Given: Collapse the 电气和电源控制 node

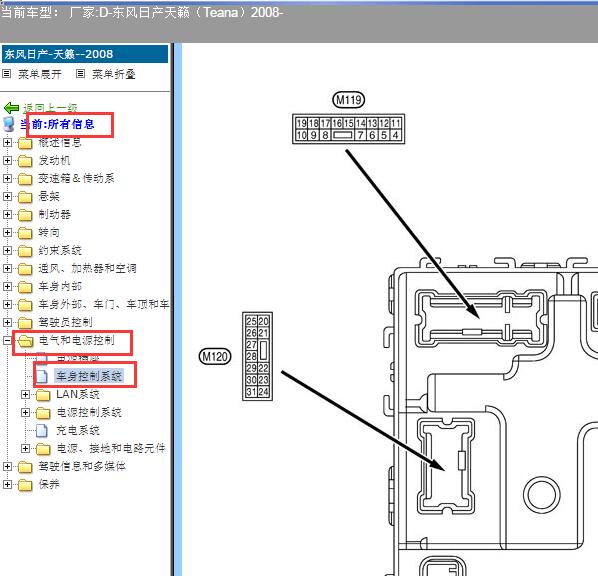Looking at the screenshot, I should click(7, 340).
